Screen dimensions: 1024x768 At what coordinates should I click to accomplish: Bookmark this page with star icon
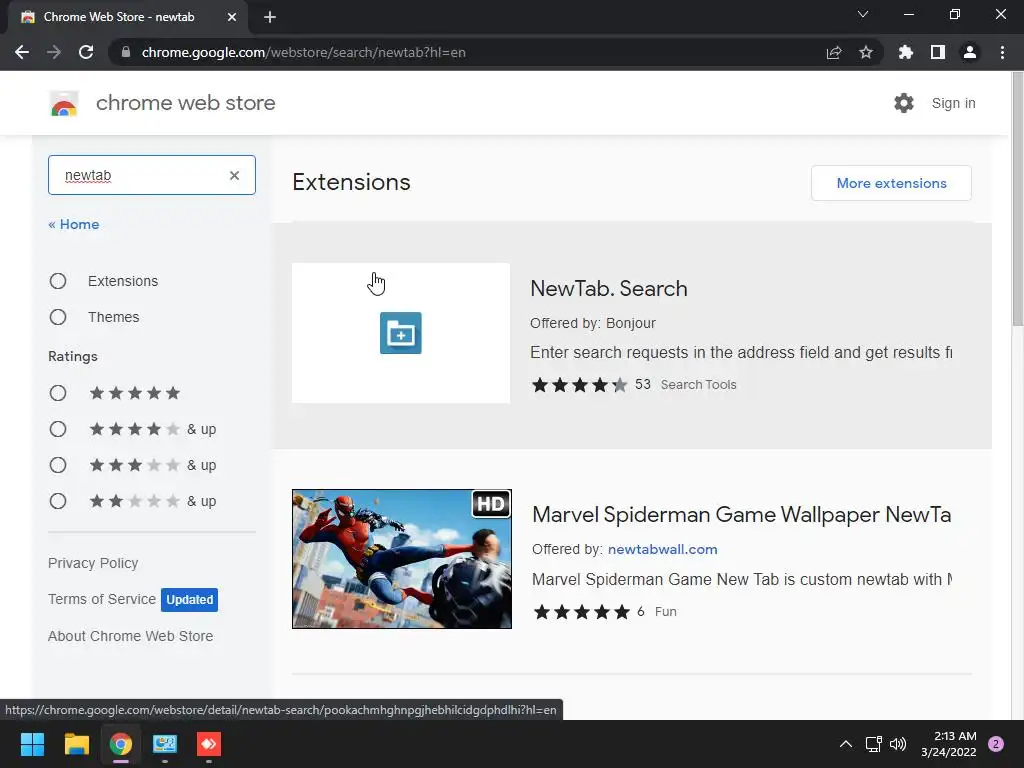[866, 52]
